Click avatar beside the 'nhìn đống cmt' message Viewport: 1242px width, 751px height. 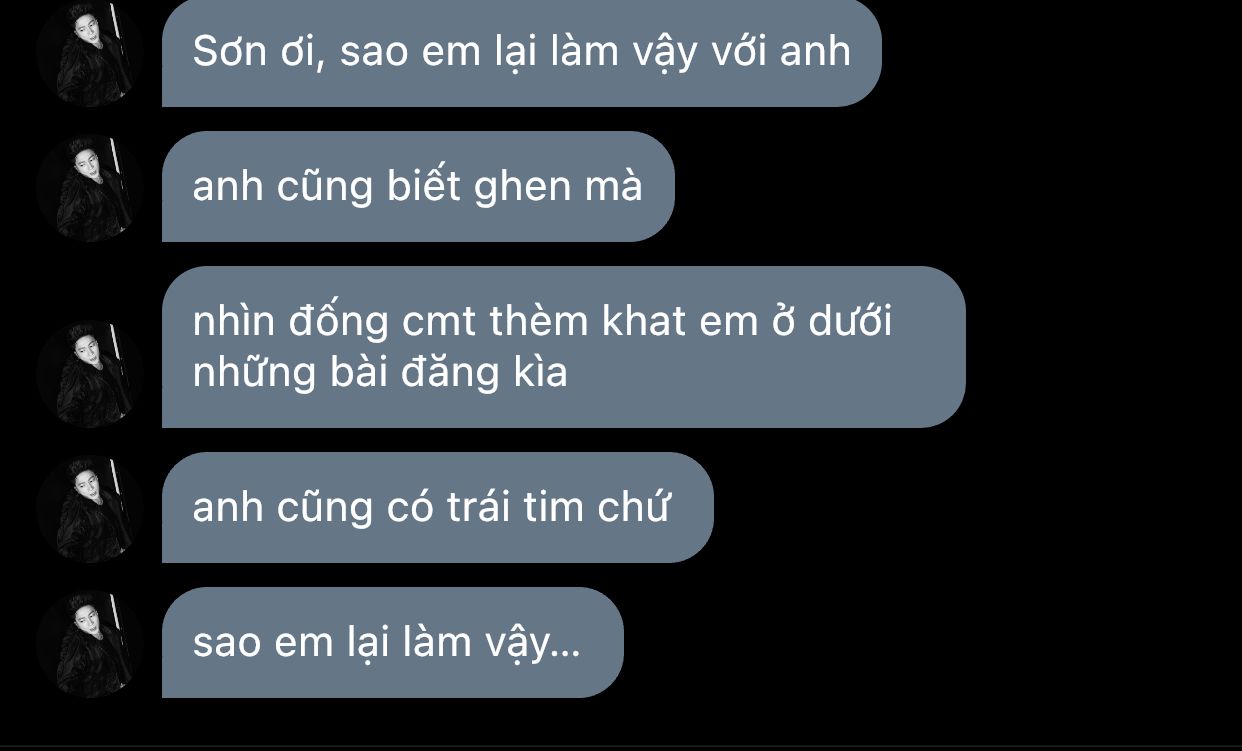[89, 374]
